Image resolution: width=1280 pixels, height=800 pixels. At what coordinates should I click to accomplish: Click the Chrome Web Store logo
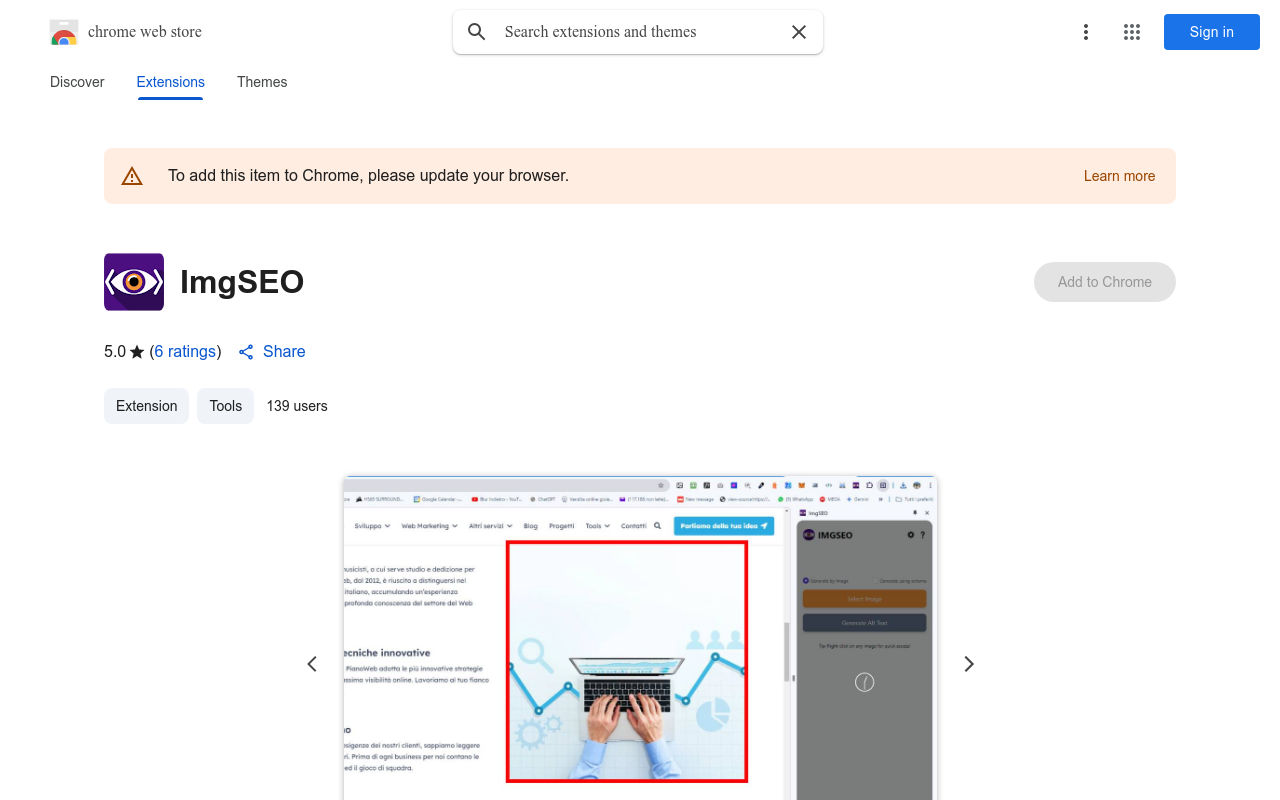click(x=64, y=32)
